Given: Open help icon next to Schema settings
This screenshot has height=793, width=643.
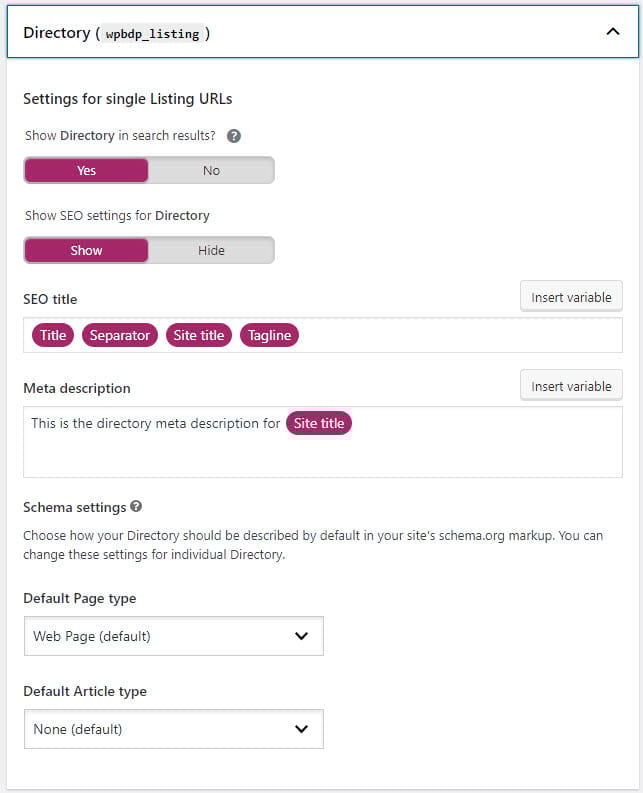Looking at the screenshot, I should (x=136, y=506).
